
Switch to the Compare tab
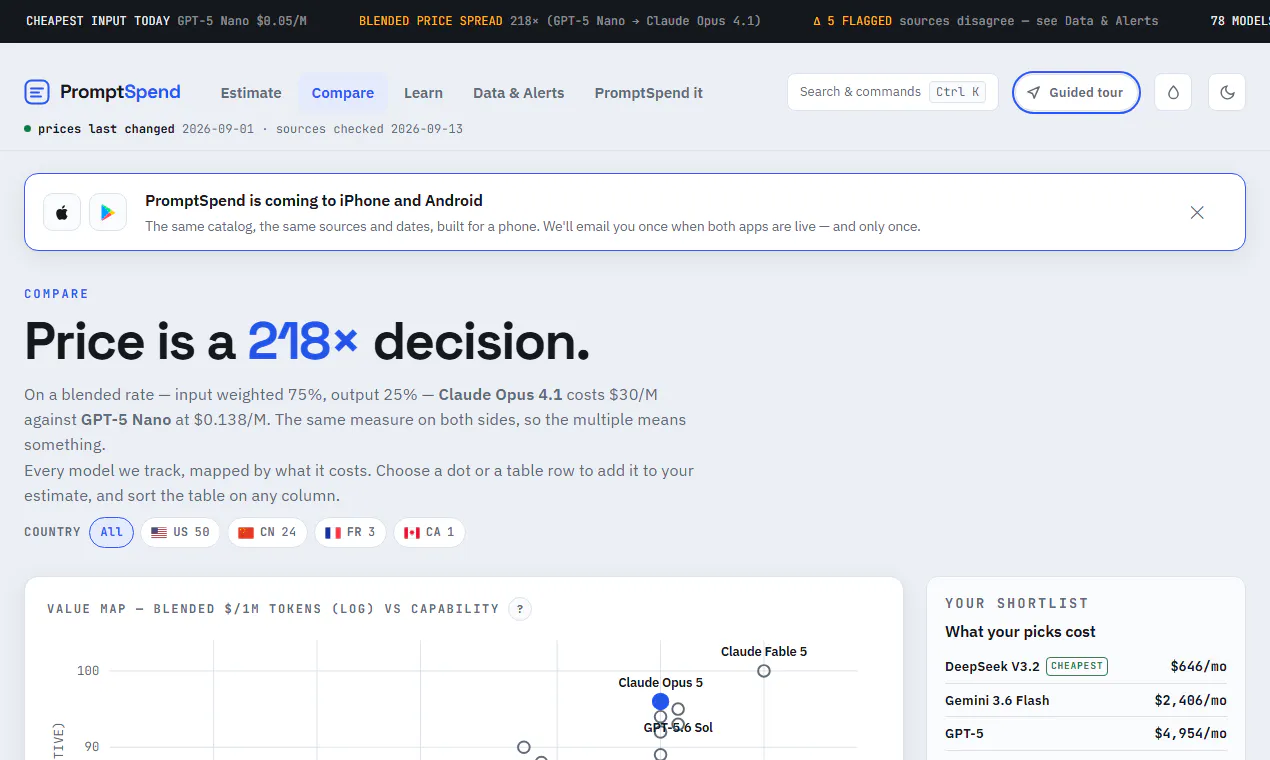tap(343, 93)
